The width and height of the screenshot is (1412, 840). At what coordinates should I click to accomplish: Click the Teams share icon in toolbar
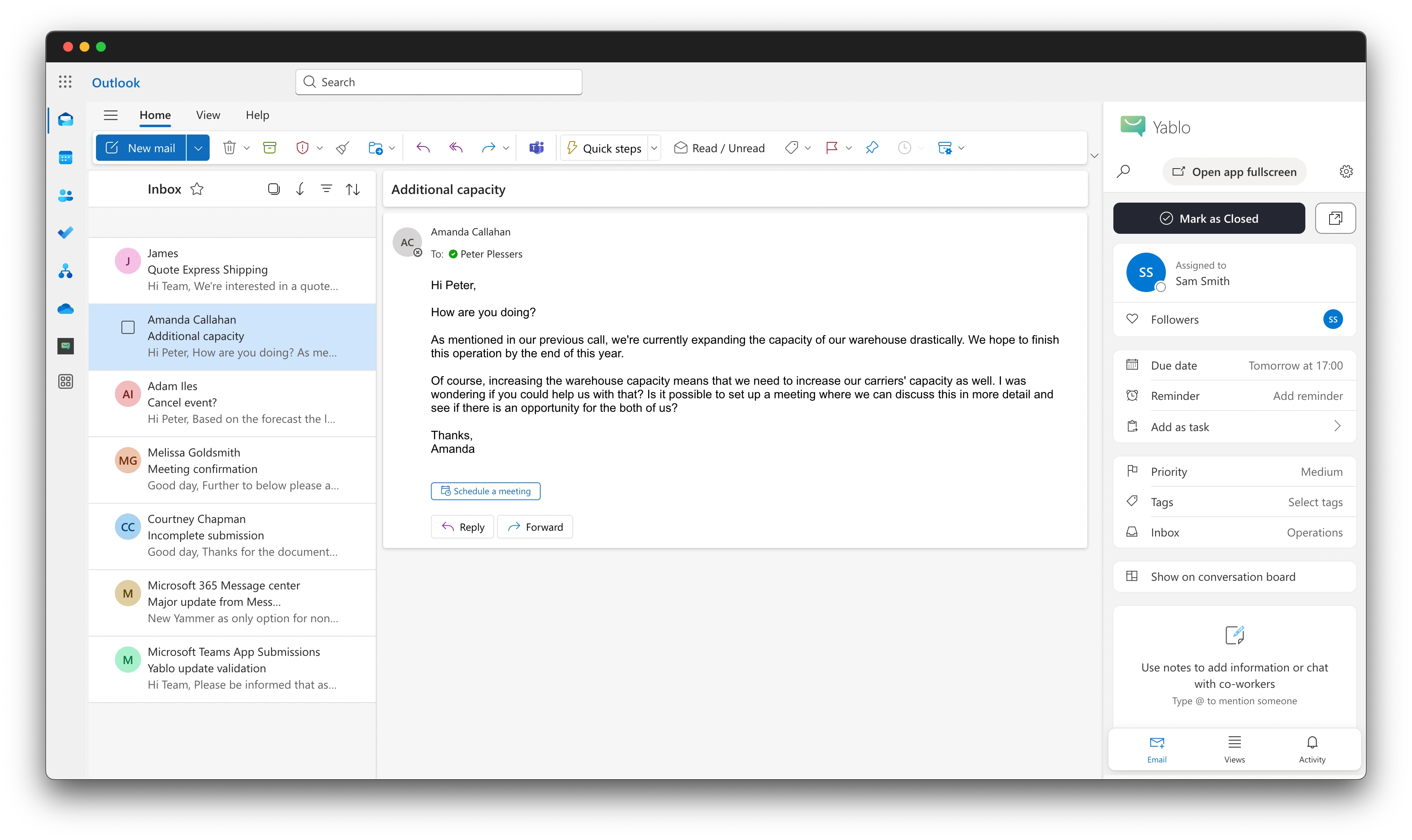click(x=536, y=148)
